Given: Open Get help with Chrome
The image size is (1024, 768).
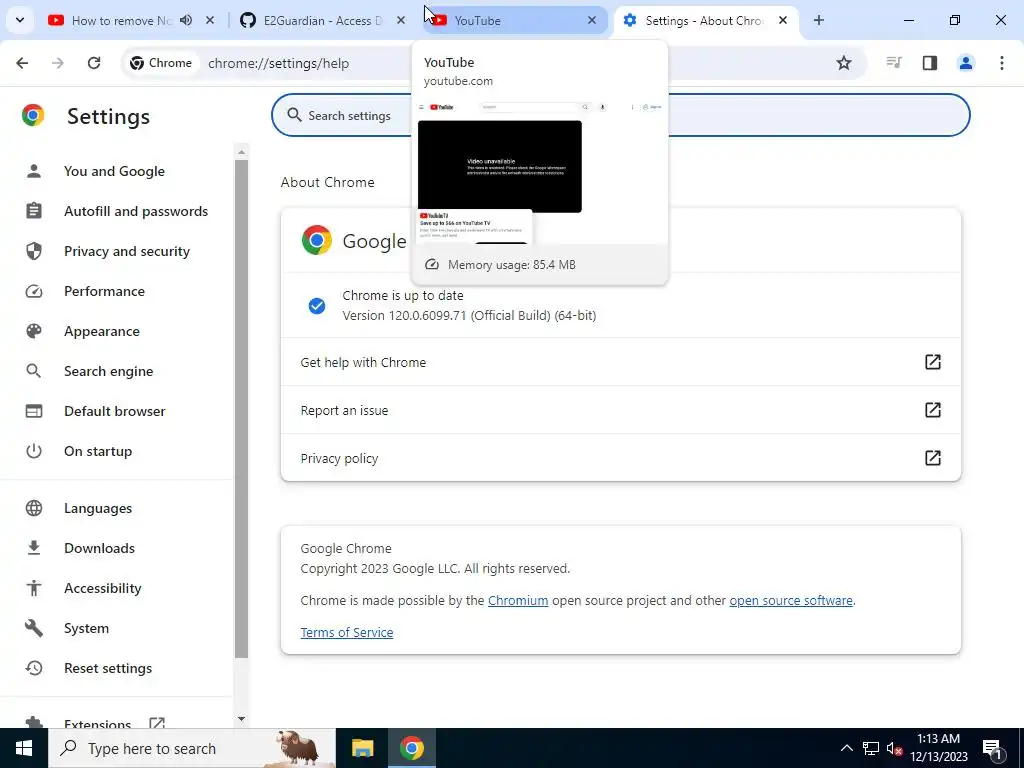Looking at the screenshot, I should pyautogui.click(x=620, y=362).
